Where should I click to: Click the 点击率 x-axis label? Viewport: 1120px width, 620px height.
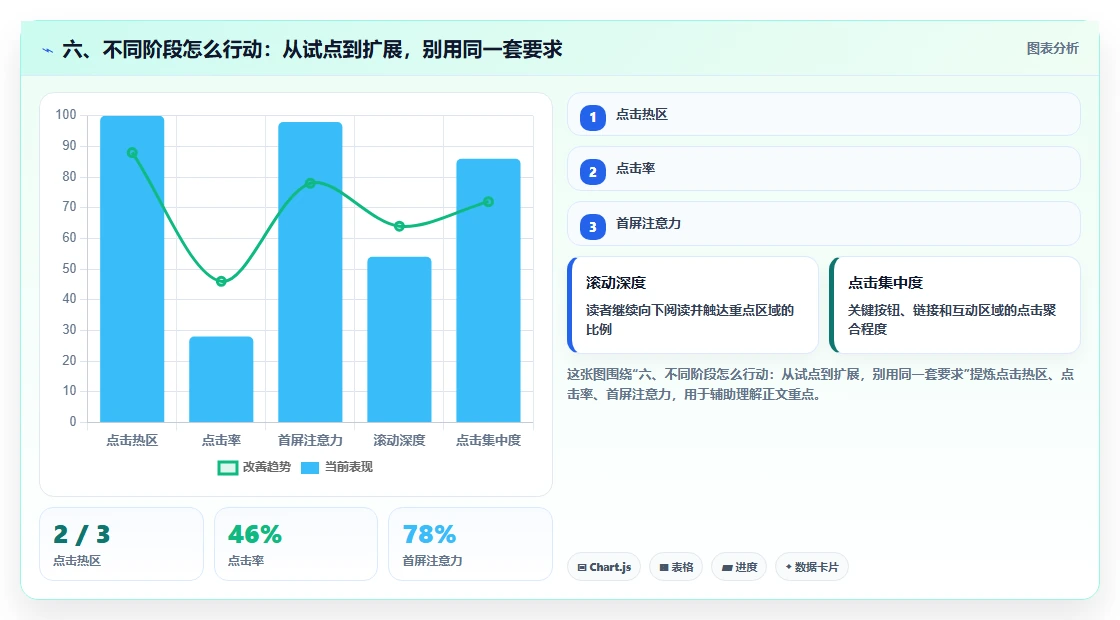[x=221, y=441]
